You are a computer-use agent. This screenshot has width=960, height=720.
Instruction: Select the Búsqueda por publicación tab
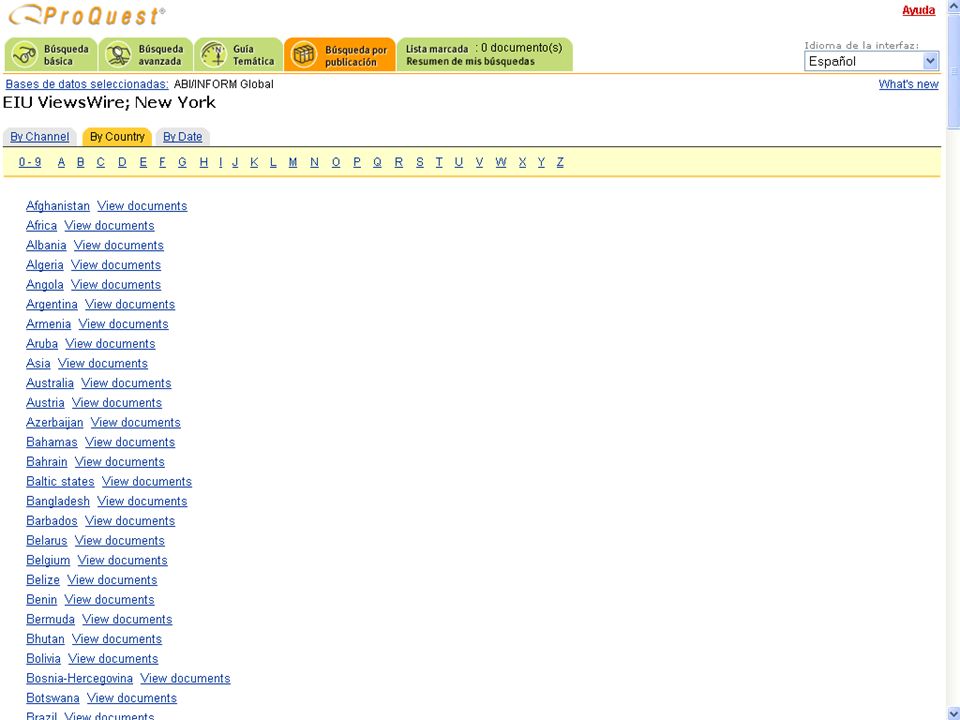pyautogui.click(x=340, y=55)
